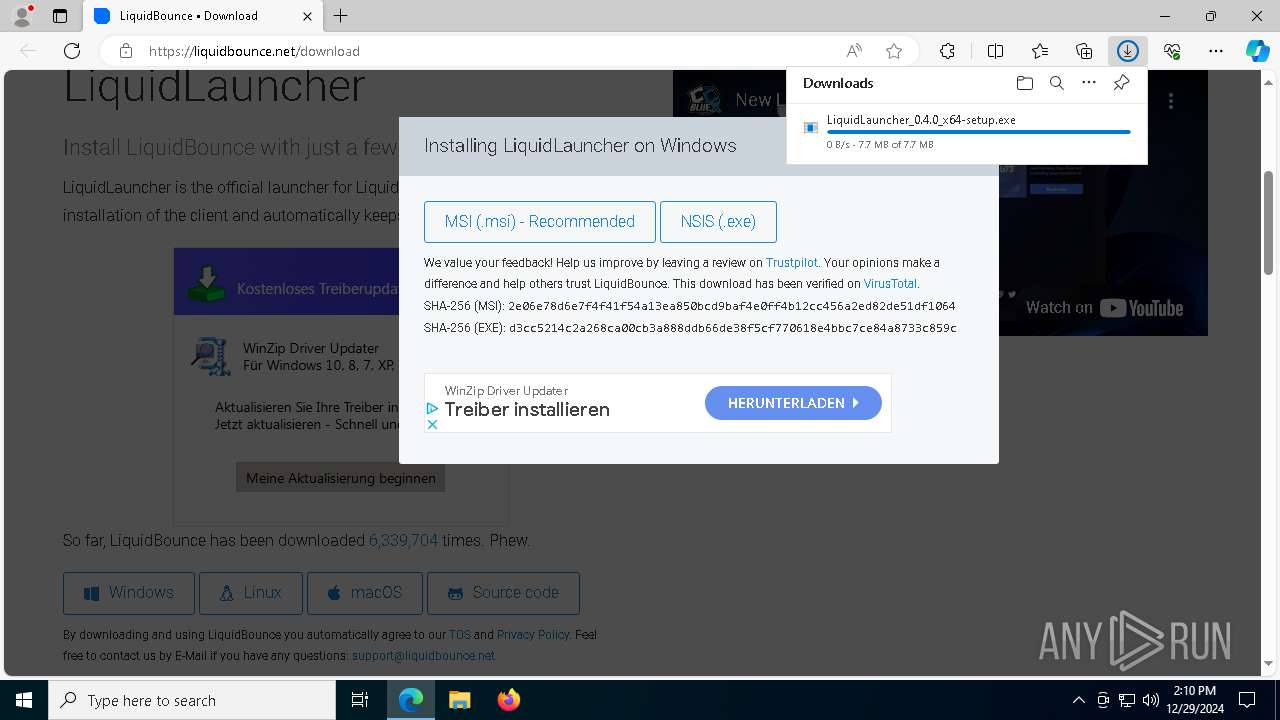Open the Edge profile icon
Image resolution: width=1280 pixels, height=720 pixels.
click(x=22, y=16)
